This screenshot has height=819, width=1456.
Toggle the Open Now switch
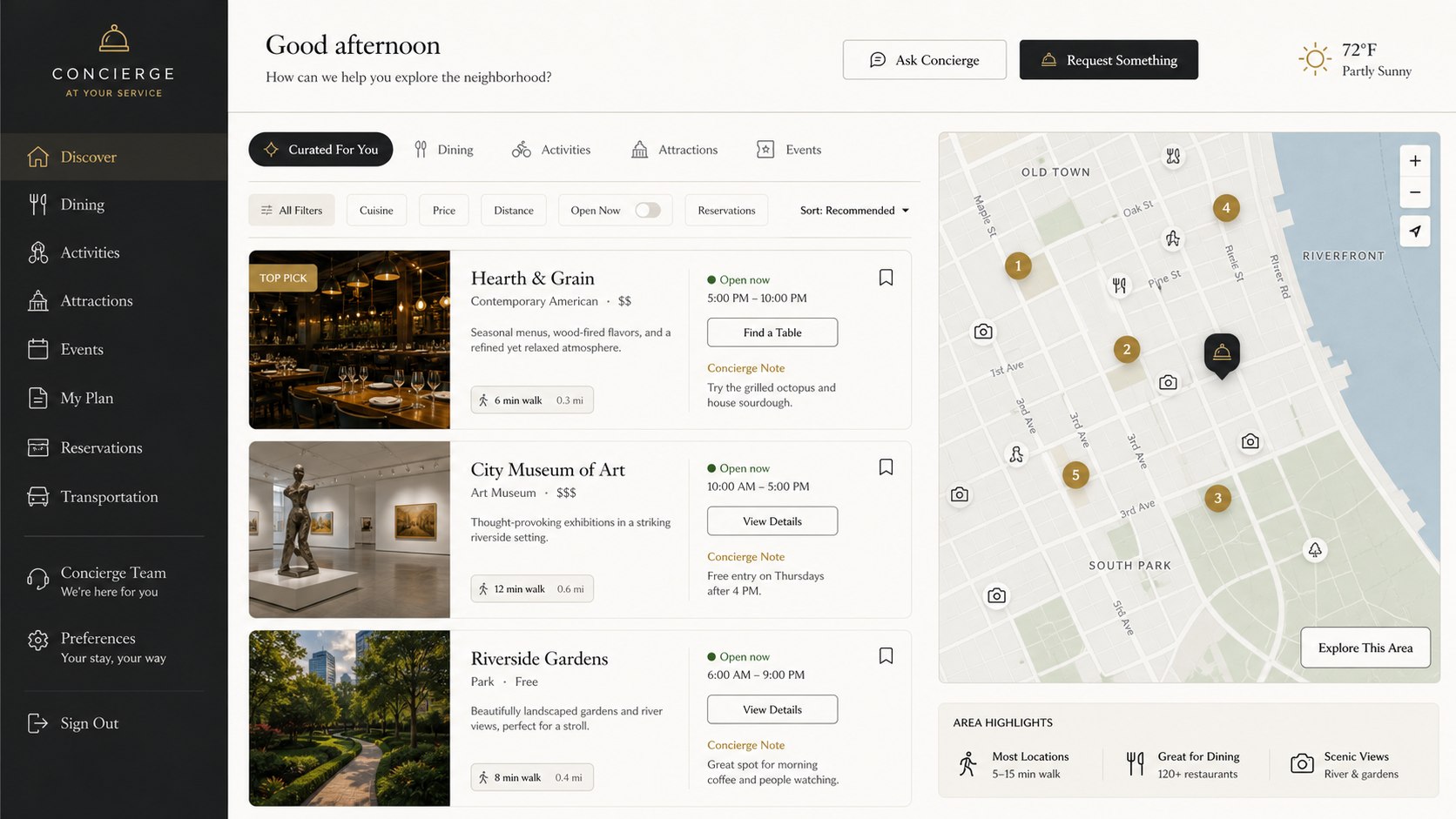pyautogui.click(x=647, y=210)
